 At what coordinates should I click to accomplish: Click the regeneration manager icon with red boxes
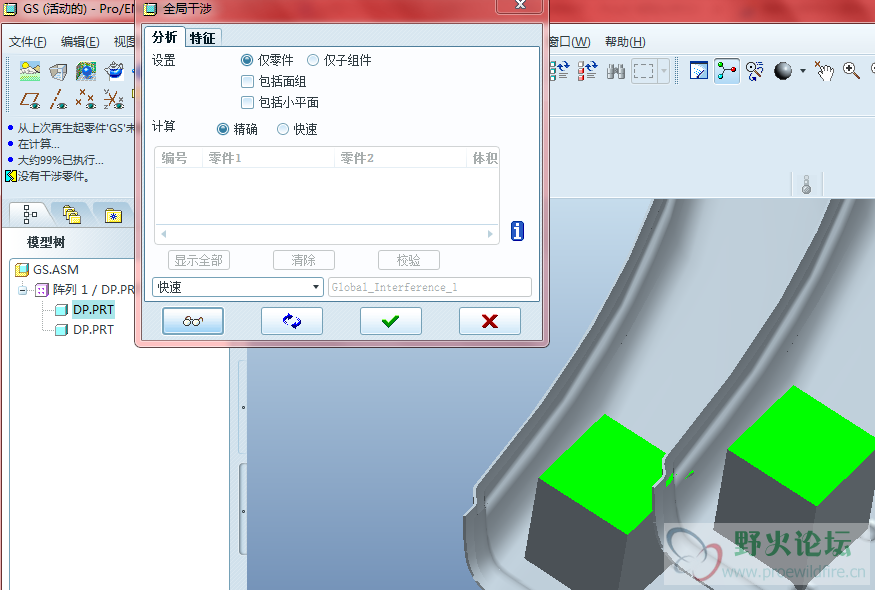[x=587, y=71]
